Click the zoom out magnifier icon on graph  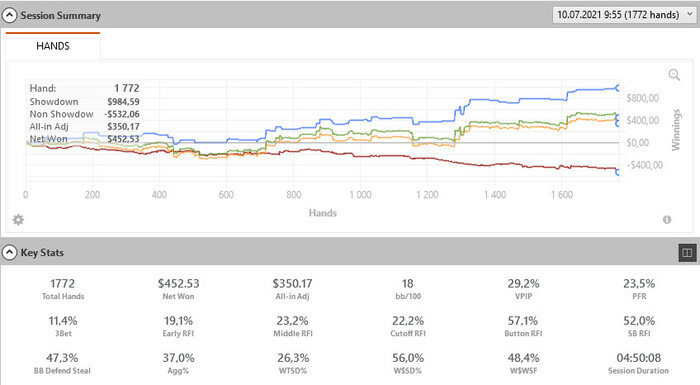674,75
